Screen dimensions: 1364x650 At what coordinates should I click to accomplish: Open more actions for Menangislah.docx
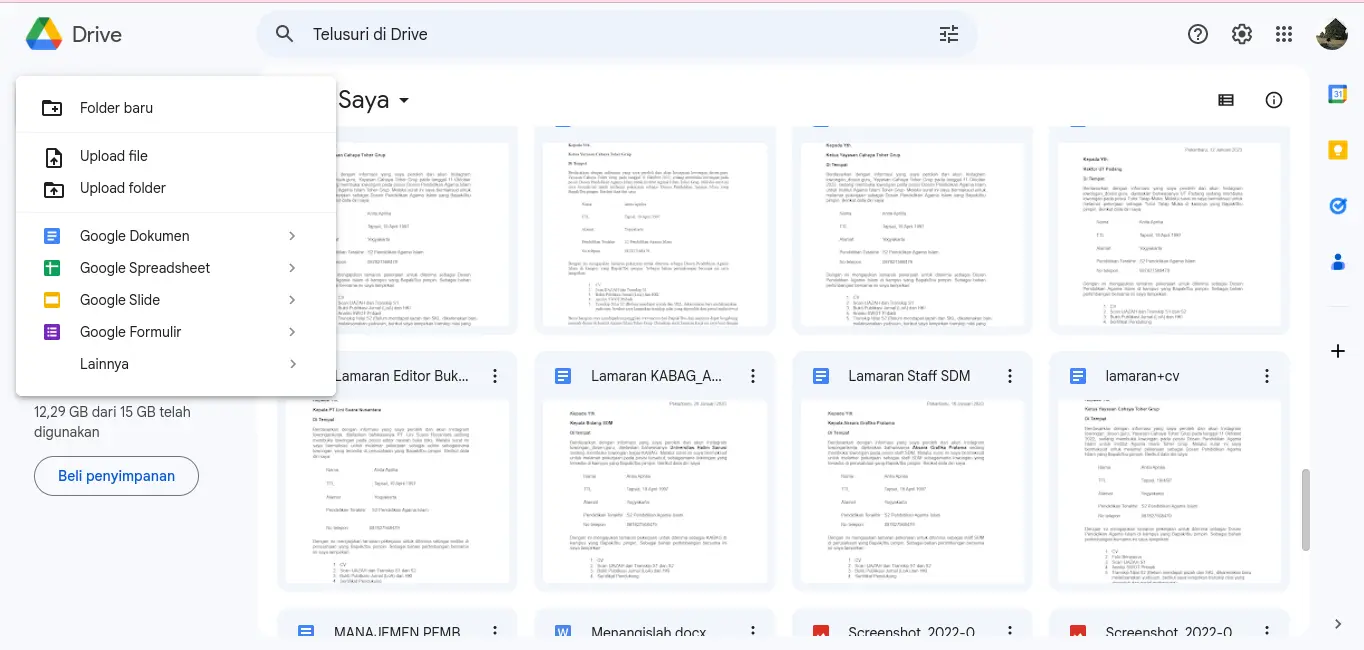click(x=752, y=632)
